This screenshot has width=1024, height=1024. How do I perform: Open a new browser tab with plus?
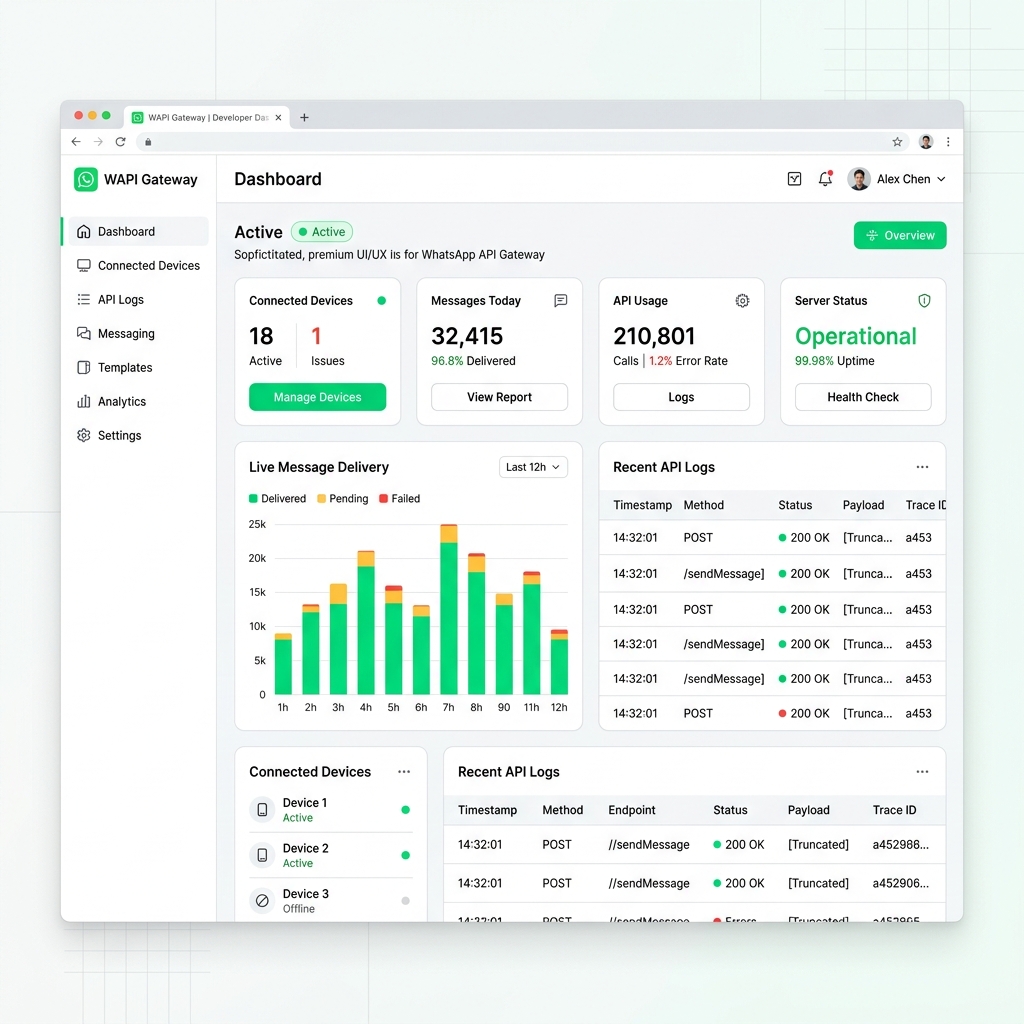tap(304, 118)
